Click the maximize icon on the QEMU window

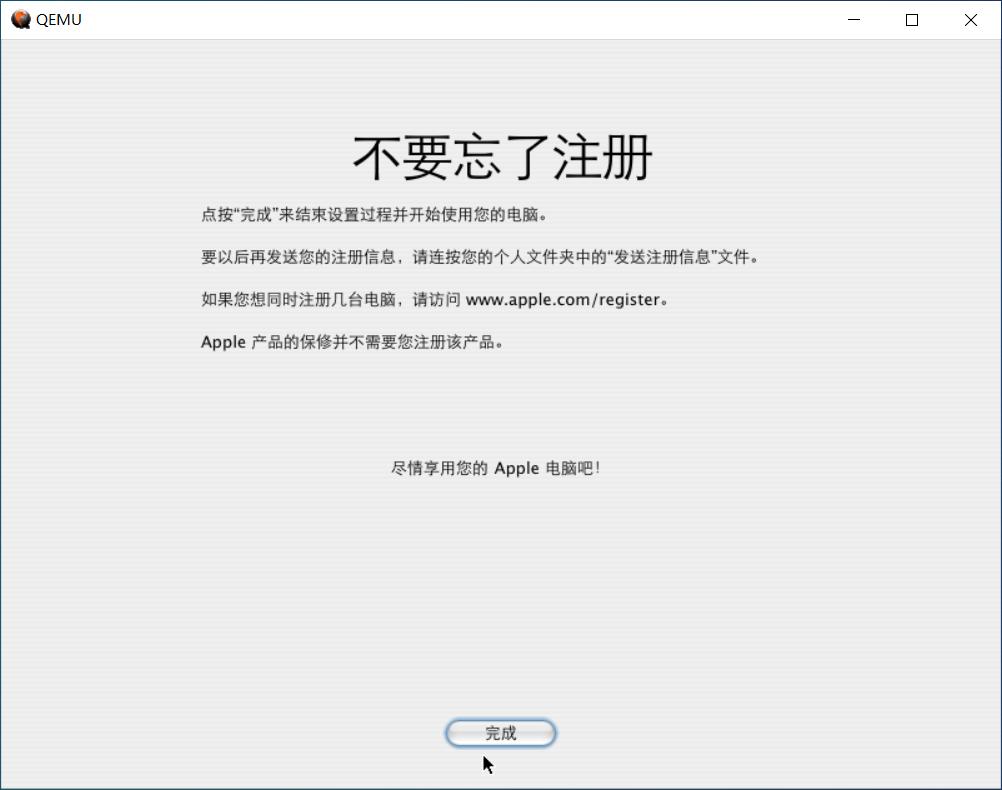click(x=911, y=19)
